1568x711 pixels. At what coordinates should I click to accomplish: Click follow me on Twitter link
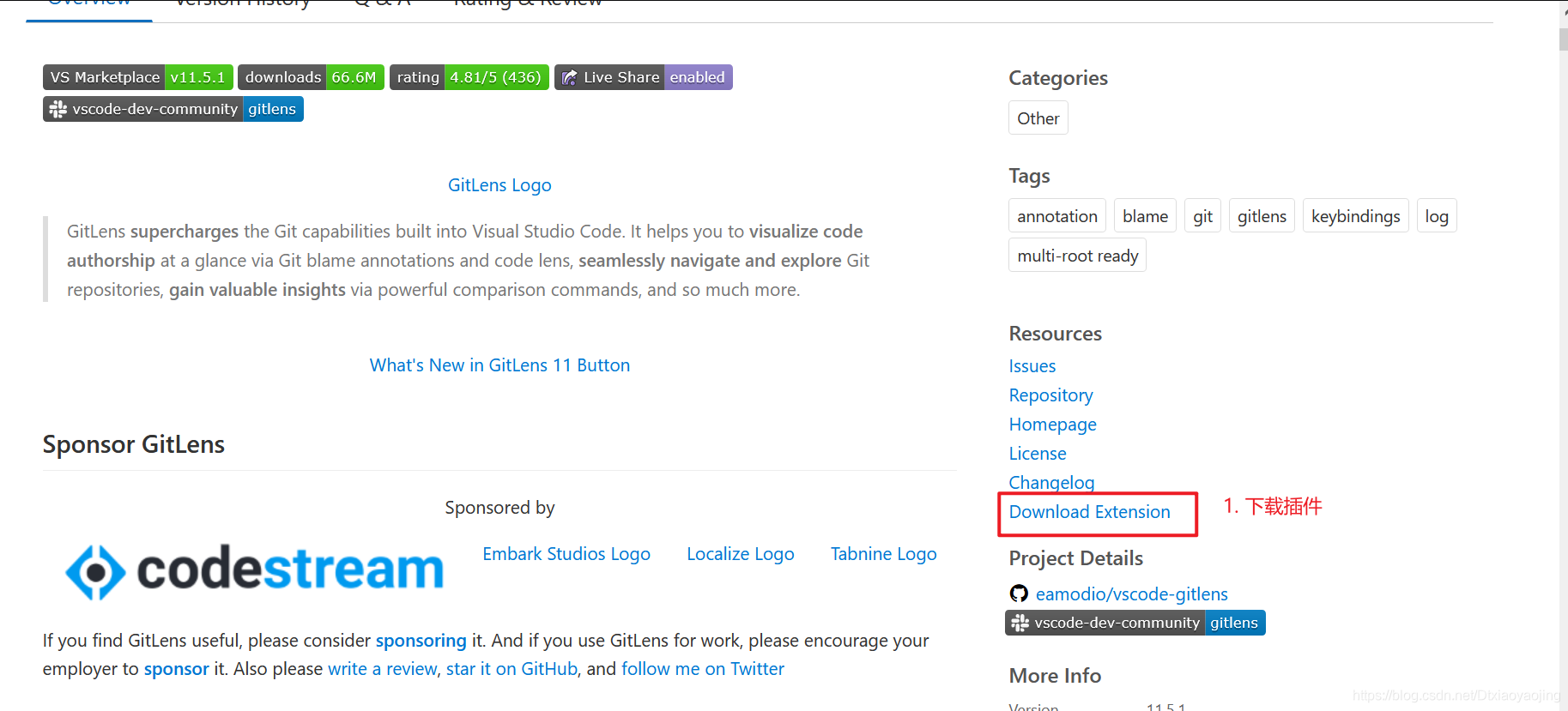(703, 669)
